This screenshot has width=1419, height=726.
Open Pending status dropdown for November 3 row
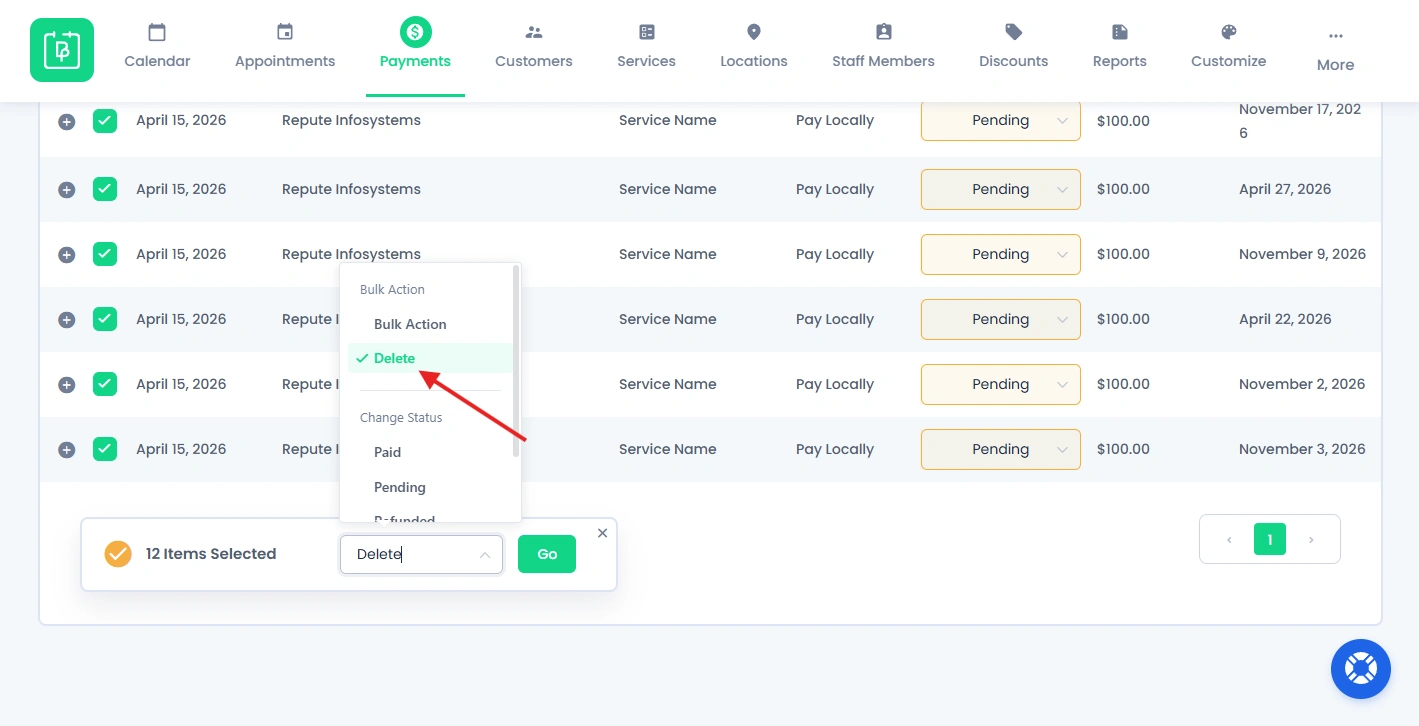pos(1001,449)
